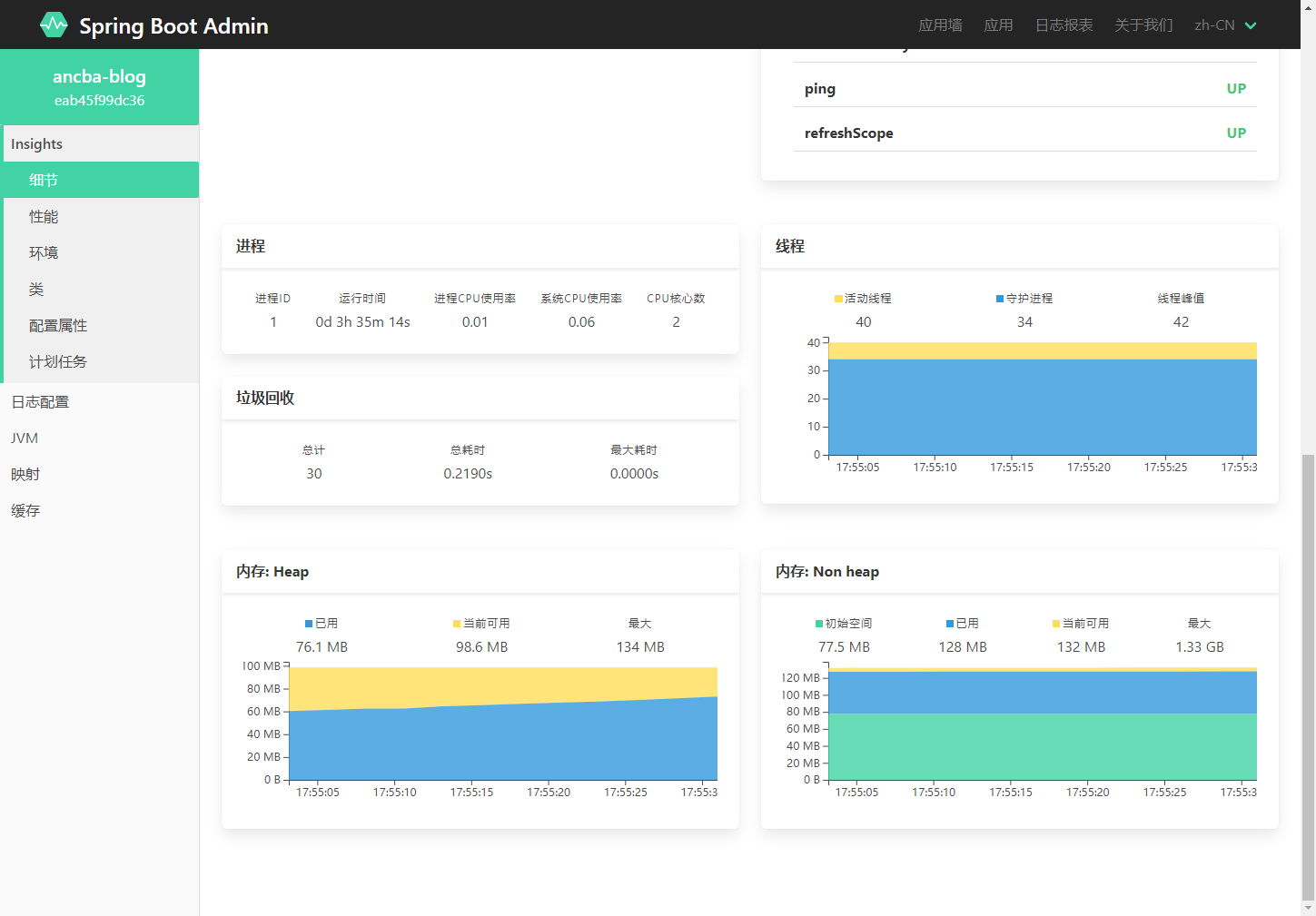The height and width of the screenshot is (916, 1316).
Task: Click the Heap 最大 value 134 MB
Action: 640,647
